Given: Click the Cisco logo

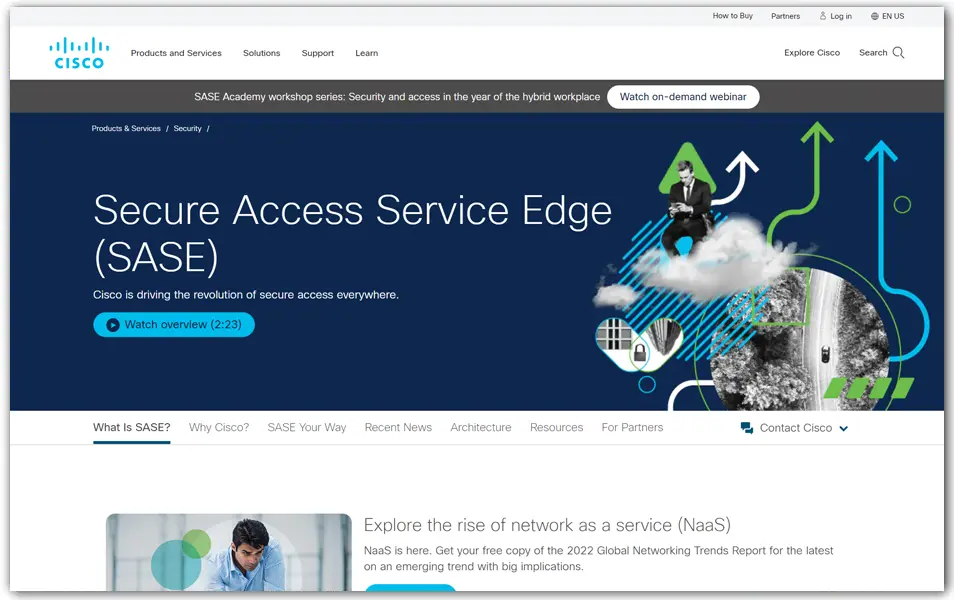Looking at the screenshot, I should [x=79, y=53].
